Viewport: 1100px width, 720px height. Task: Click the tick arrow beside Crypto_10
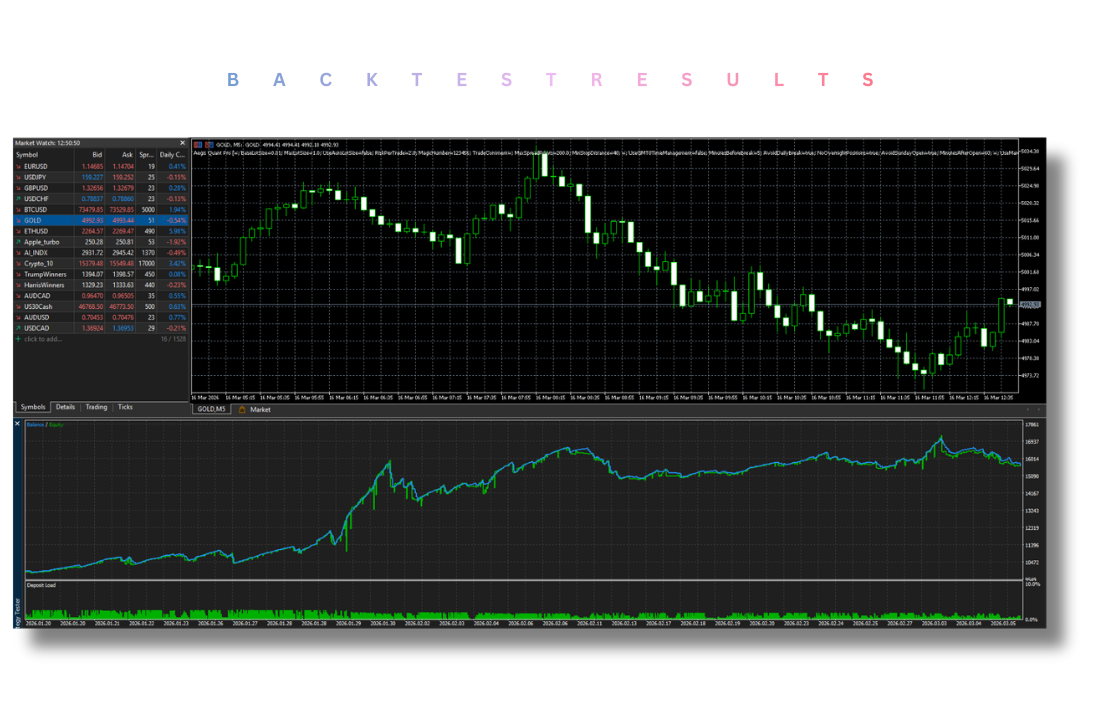[x=19, y=264]
